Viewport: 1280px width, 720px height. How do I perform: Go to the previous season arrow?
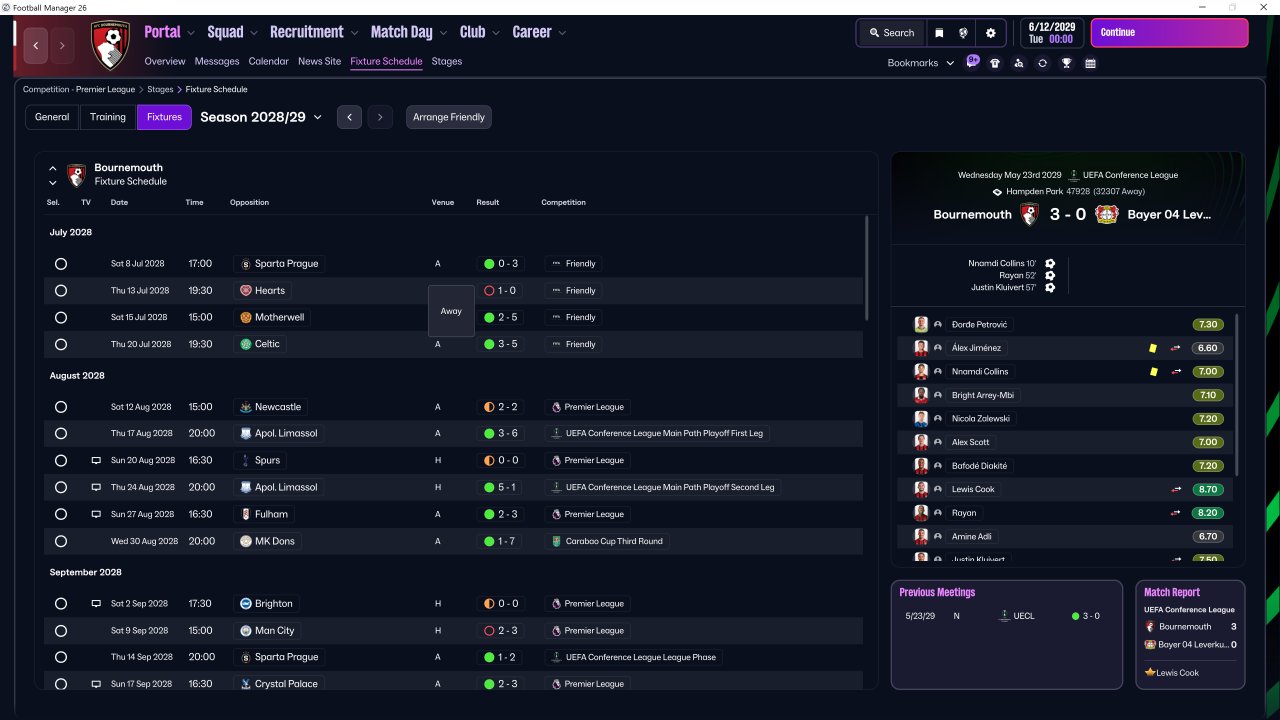click(x=349, y=117)
